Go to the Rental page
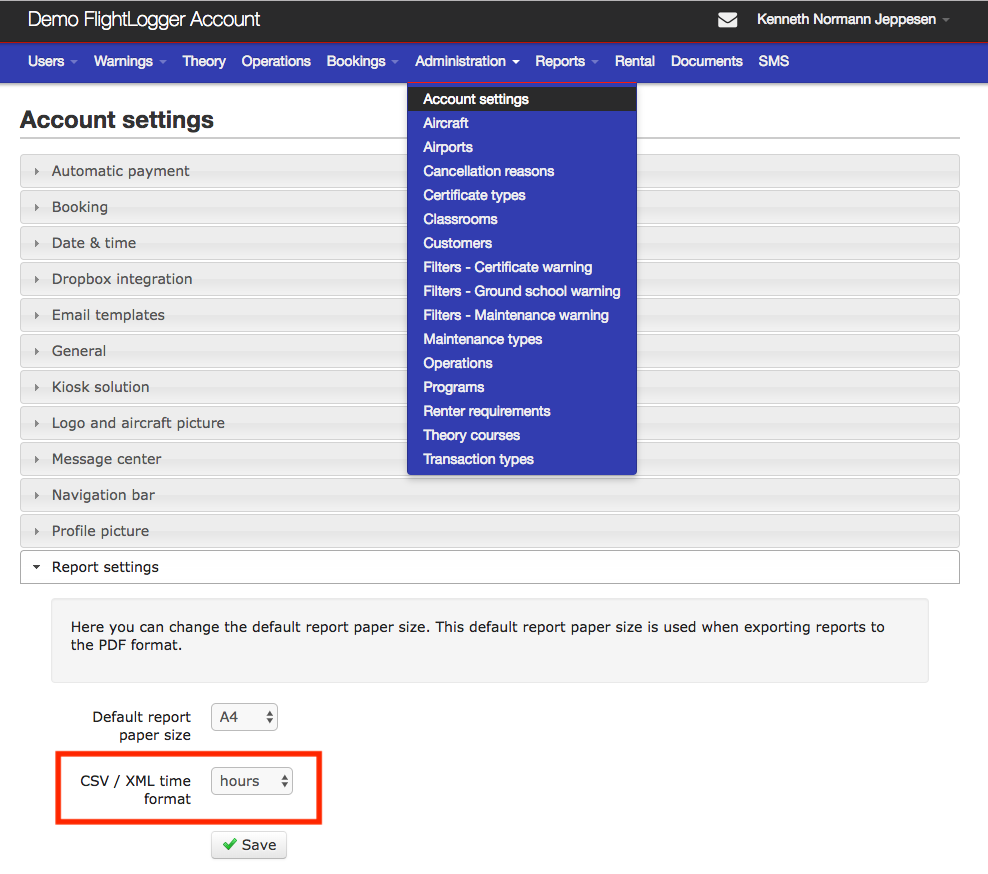 point(635,61)
